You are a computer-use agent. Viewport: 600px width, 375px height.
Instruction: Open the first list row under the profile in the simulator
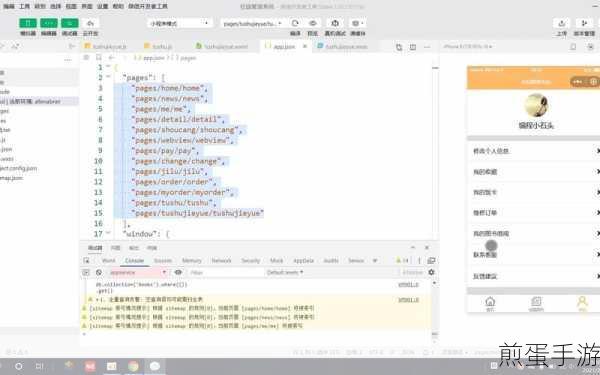tap(533, 151)
